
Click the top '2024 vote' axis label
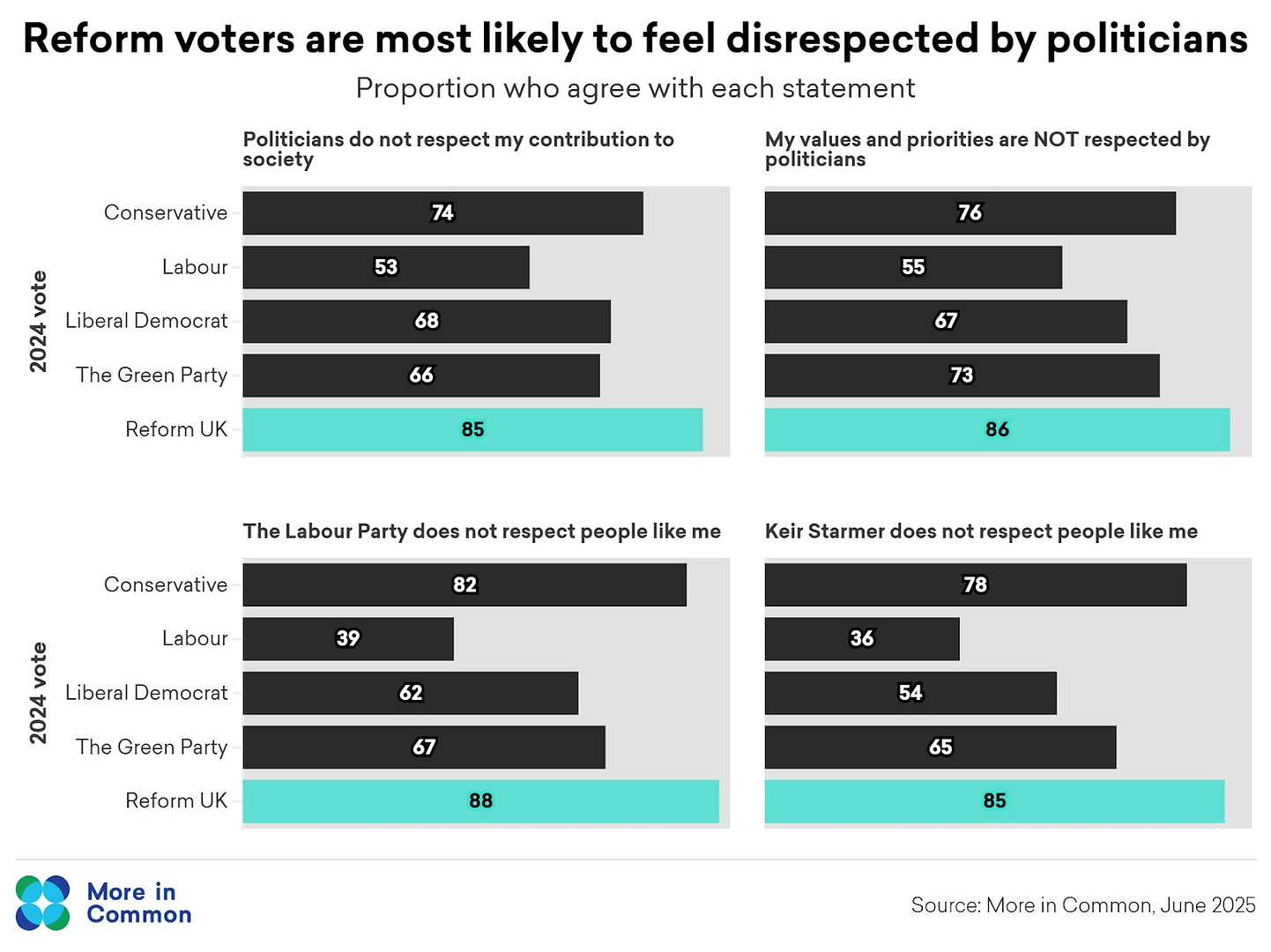(38, 321)
